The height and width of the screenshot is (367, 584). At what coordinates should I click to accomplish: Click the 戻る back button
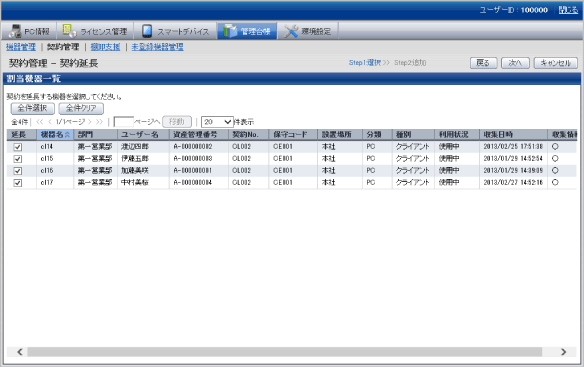pyautogui.click(x=483, y=63)
